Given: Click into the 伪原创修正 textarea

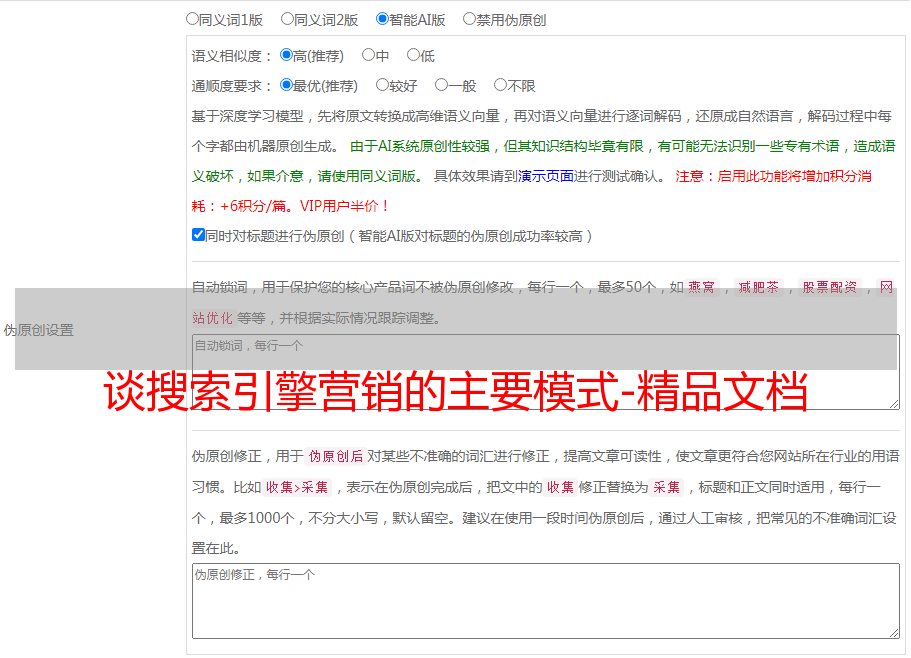Looking at the screenshot, I should 546,601.
